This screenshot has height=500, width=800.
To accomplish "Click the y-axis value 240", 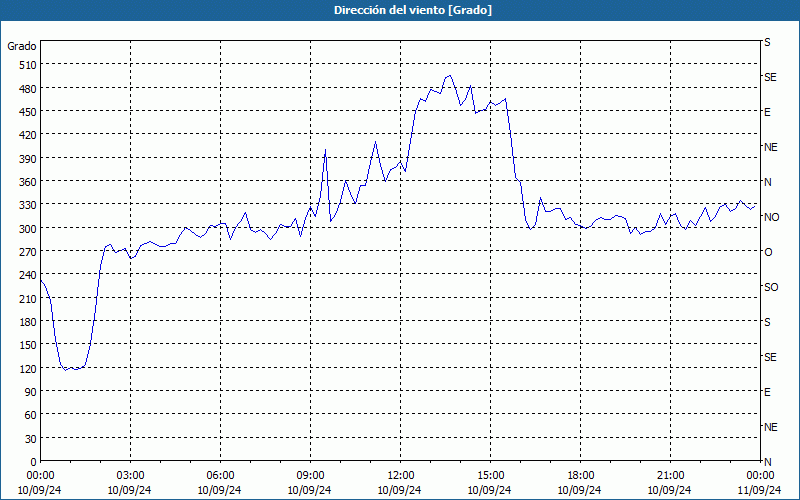I will (x=29, y=275).
